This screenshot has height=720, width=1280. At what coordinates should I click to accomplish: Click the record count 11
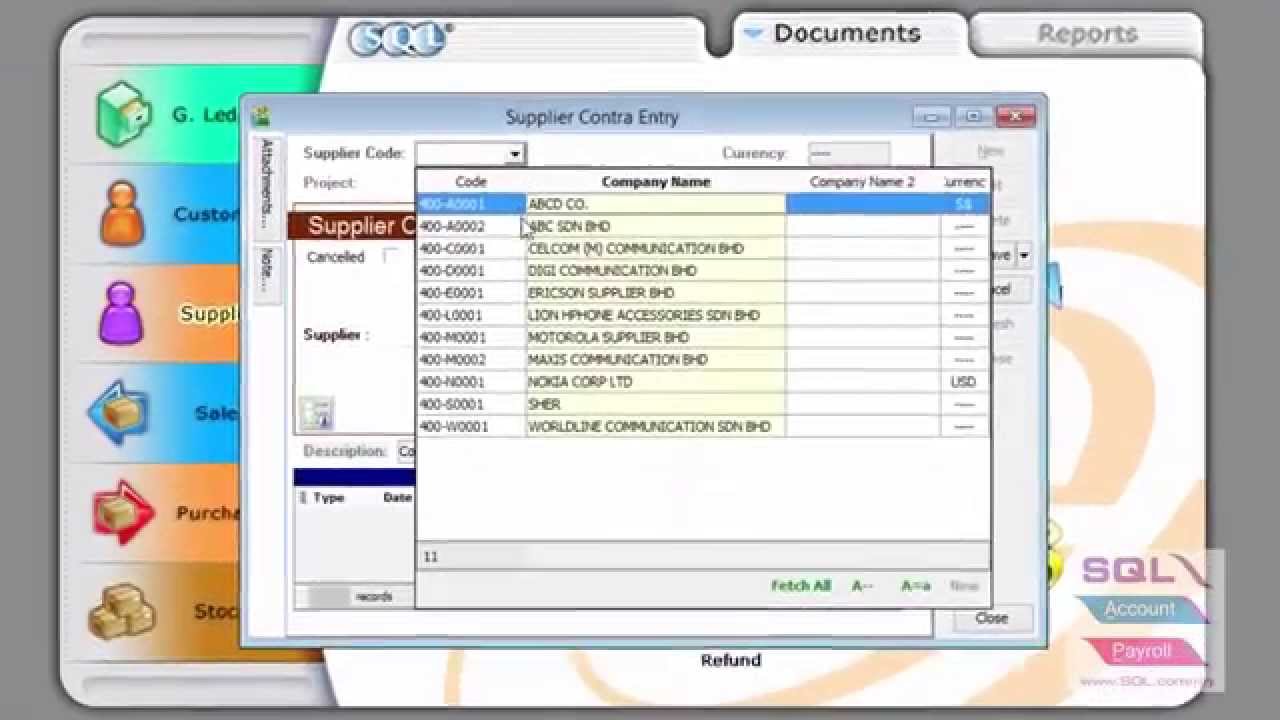431,557
